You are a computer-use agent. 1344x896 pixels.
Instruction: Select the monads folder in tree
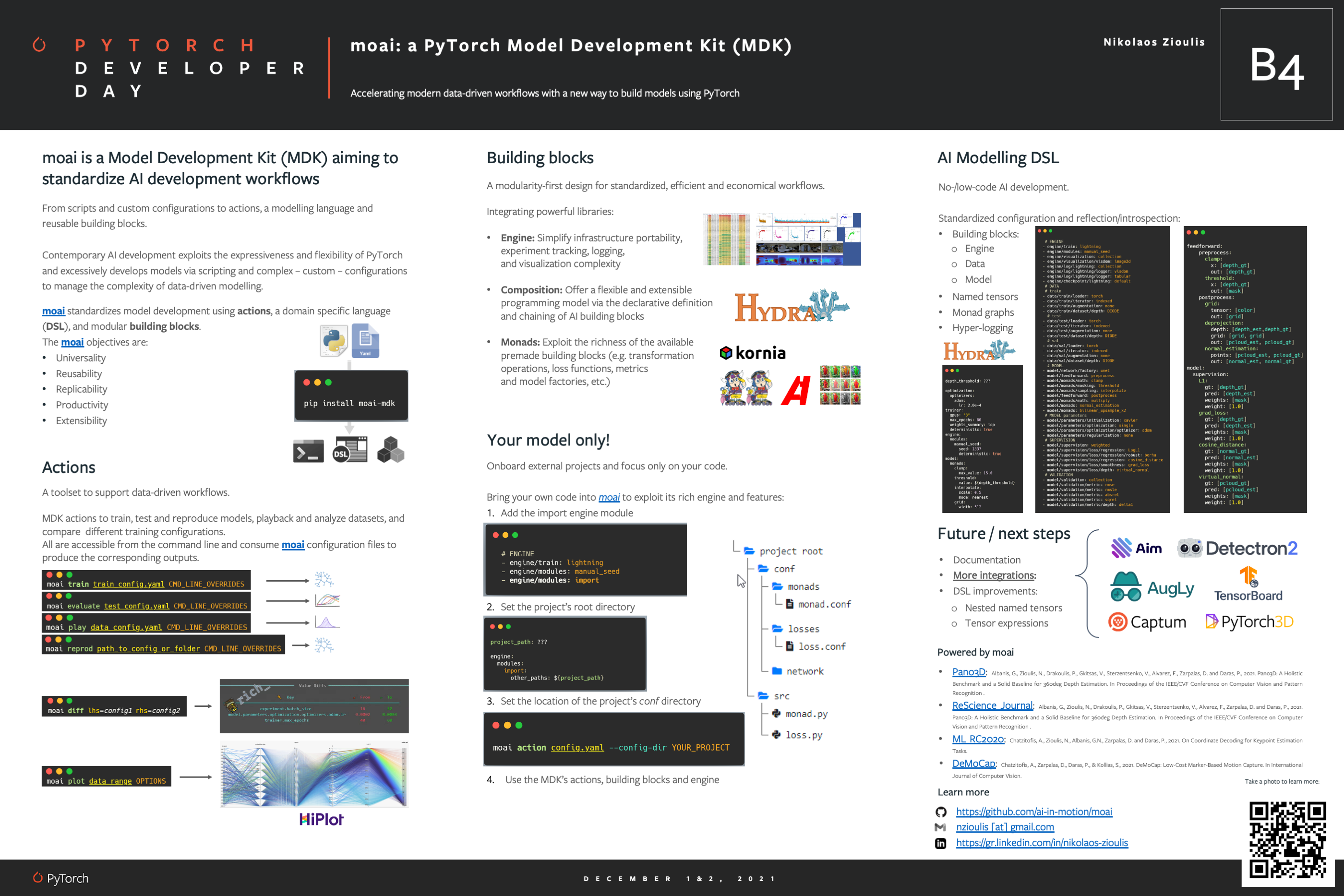802,587
